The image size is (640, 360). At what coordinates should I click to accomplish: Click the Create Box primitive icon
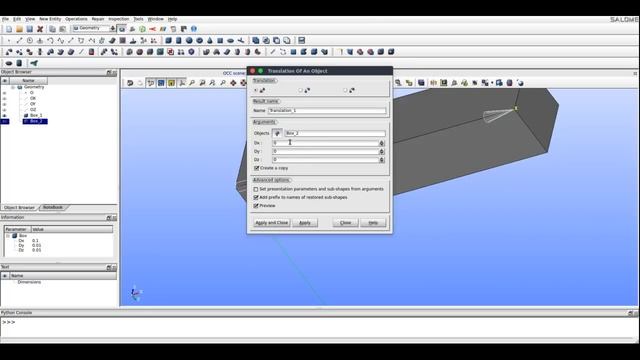168,40
